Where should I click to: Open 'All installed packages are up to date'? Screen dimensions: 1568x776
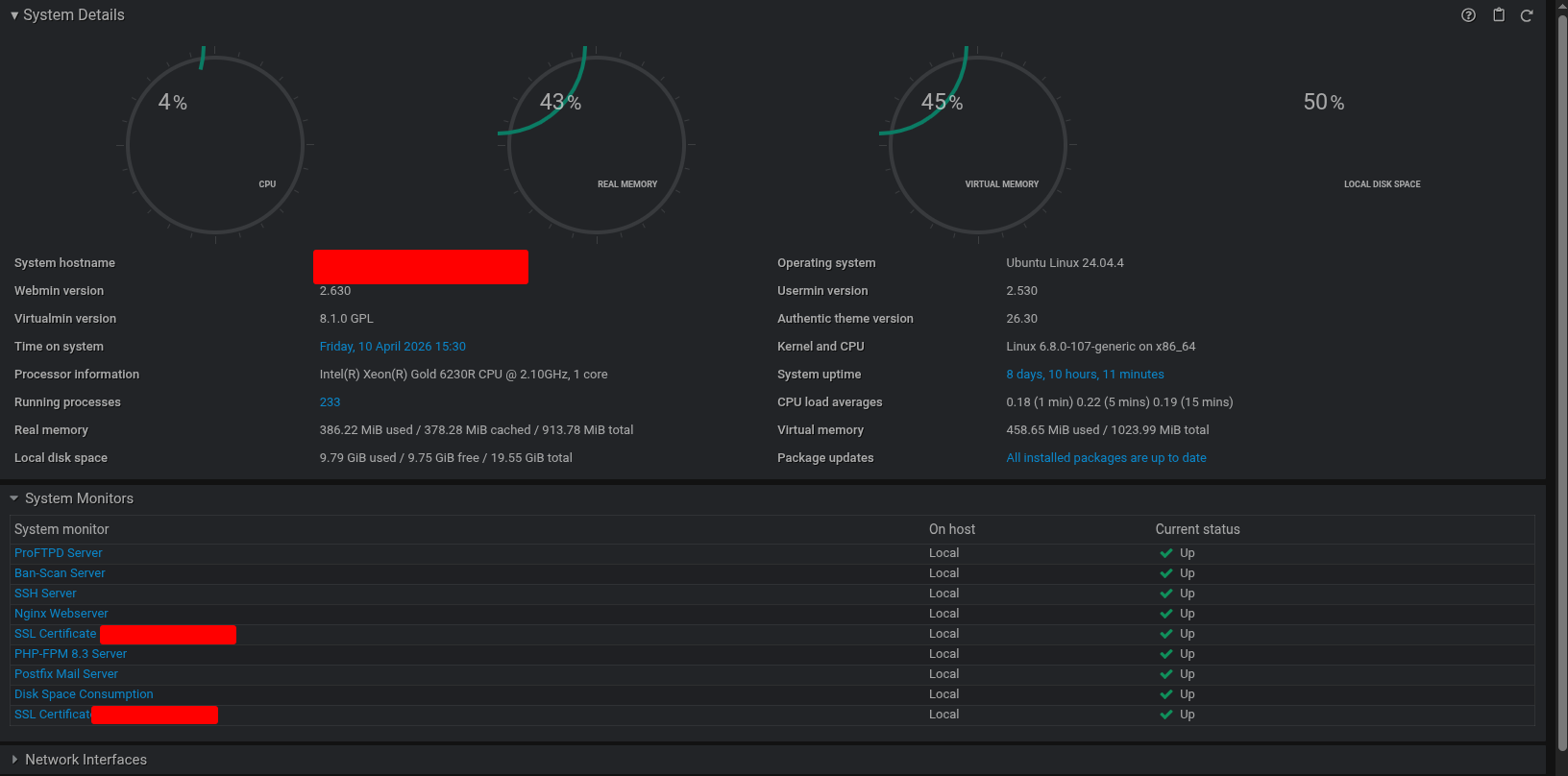(x=1106, y=458)
